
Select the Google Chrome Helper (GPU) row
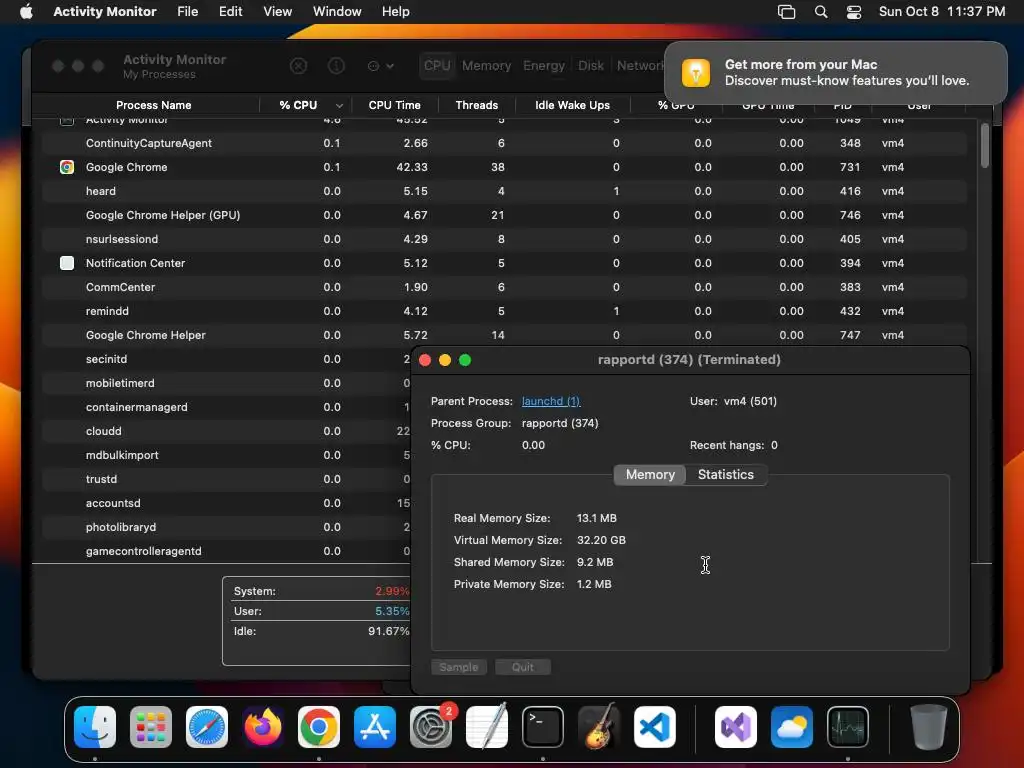click(x=504, y=216)
